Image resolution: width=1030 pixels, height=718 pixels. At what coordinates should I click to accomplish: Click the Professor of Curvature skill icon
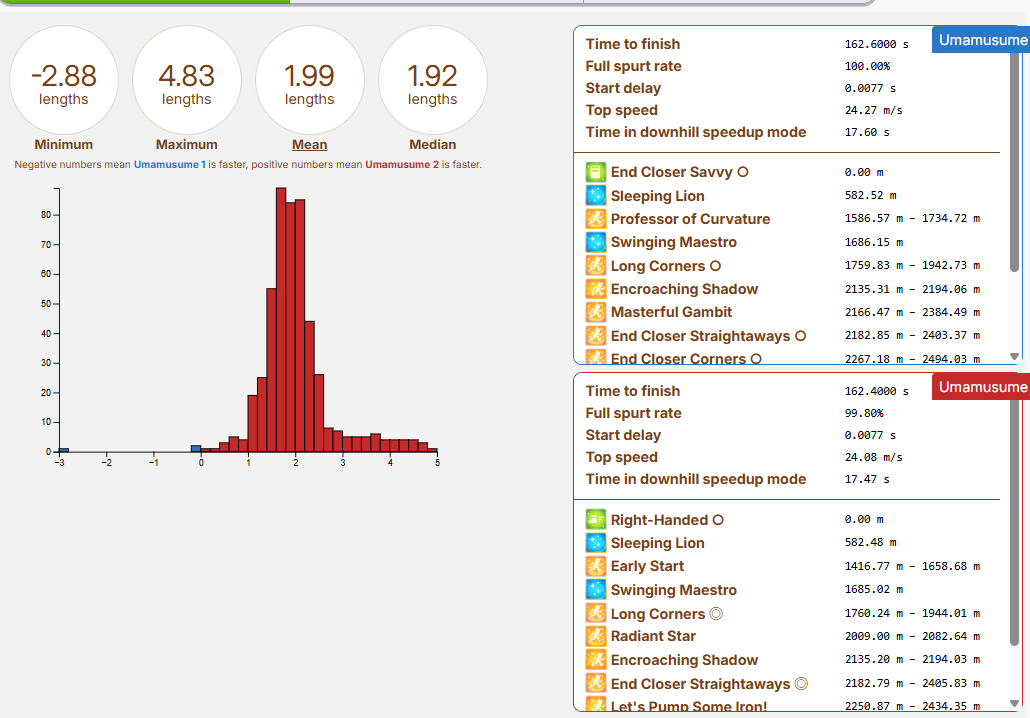pos(596,219)
